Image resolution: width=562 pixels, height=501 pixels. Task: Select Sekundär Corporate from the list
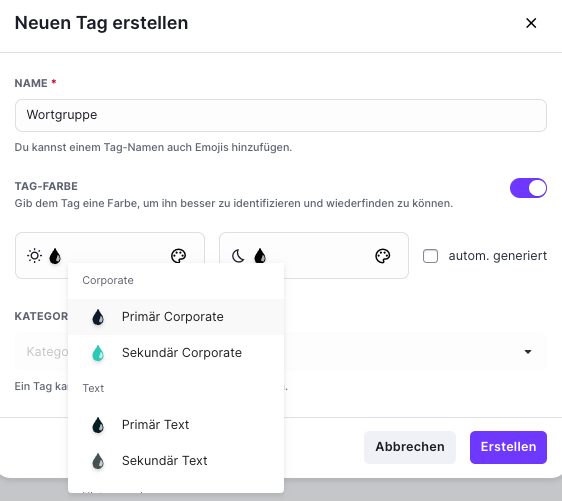(176, 353)
